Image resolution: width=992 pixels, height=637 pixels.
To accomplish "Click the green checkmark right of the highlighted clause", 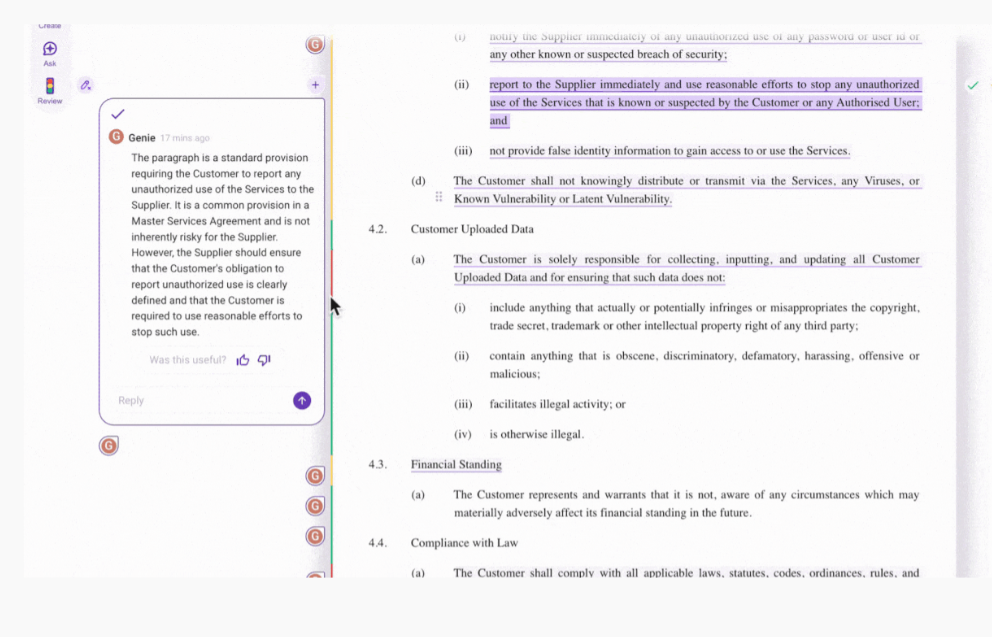I will click(973, 85).
